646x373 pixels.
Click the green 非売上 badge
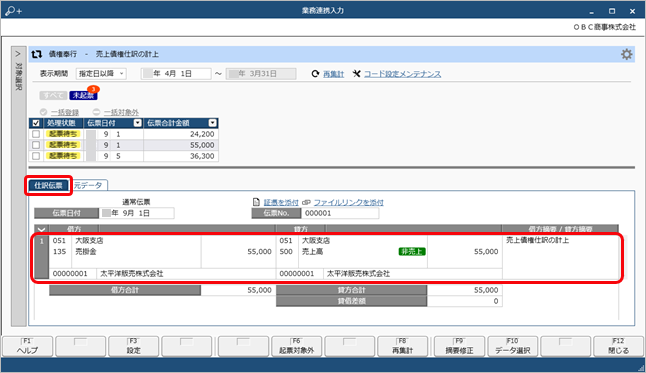412,251
